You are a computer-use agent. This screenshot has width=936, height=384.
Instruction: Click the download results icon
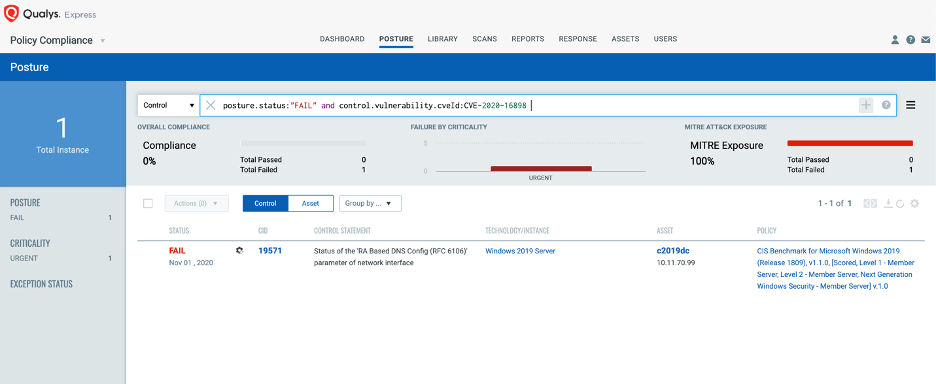pos(888,204)
